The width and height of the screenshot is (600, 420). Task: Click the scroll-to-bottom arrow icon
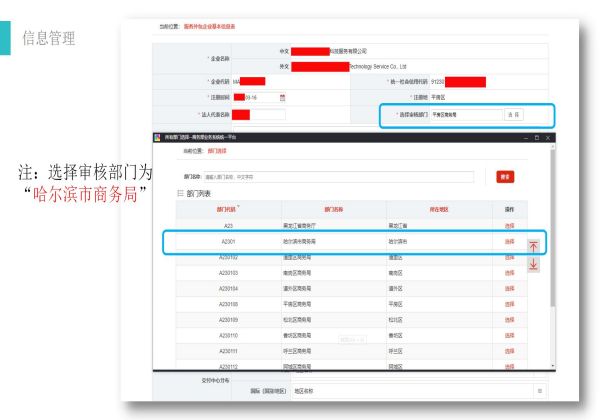[532, 264]
